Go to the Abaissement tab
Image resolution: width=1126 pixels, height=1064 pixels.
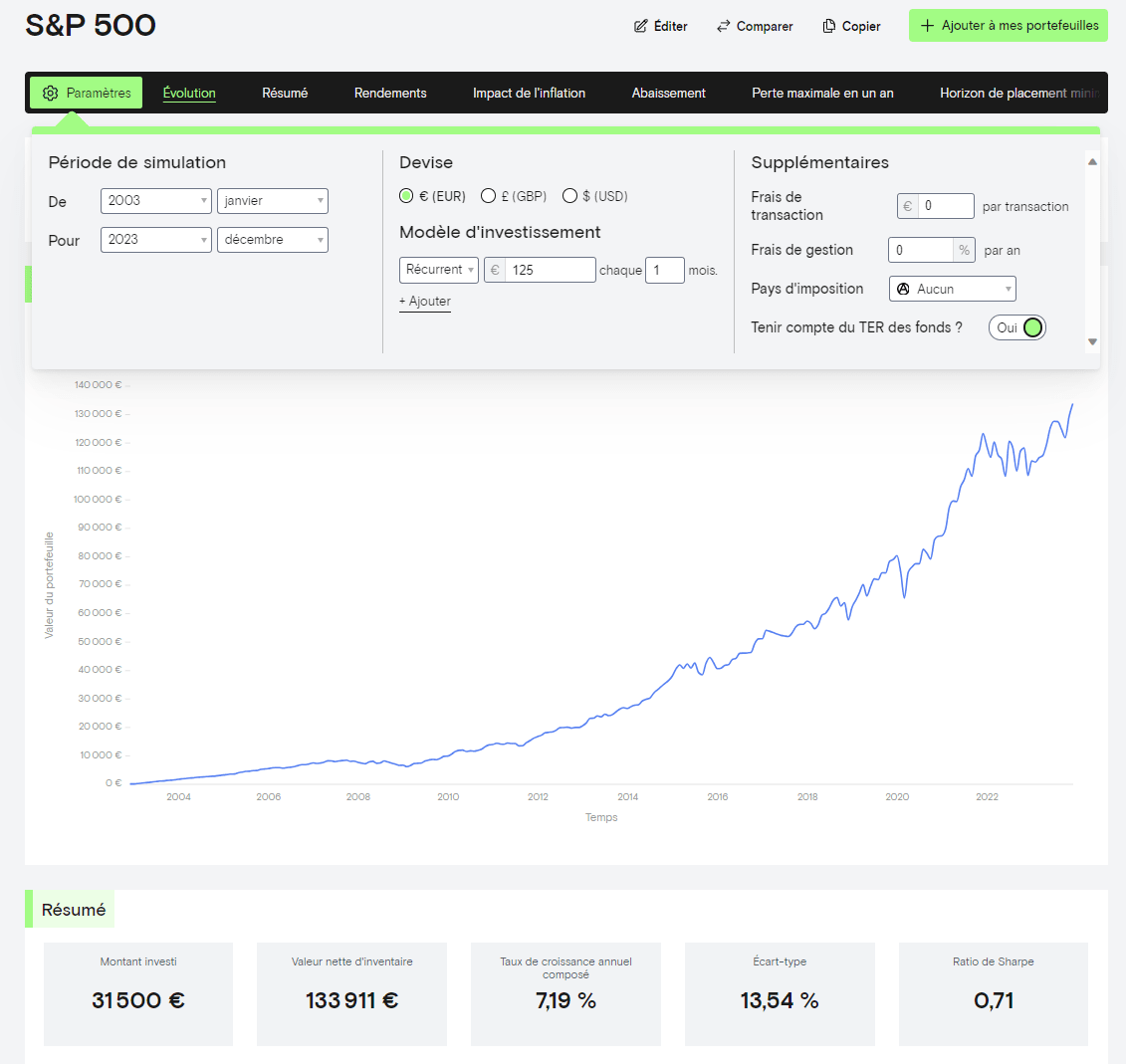pyautogui.click(x=668, y=93)
